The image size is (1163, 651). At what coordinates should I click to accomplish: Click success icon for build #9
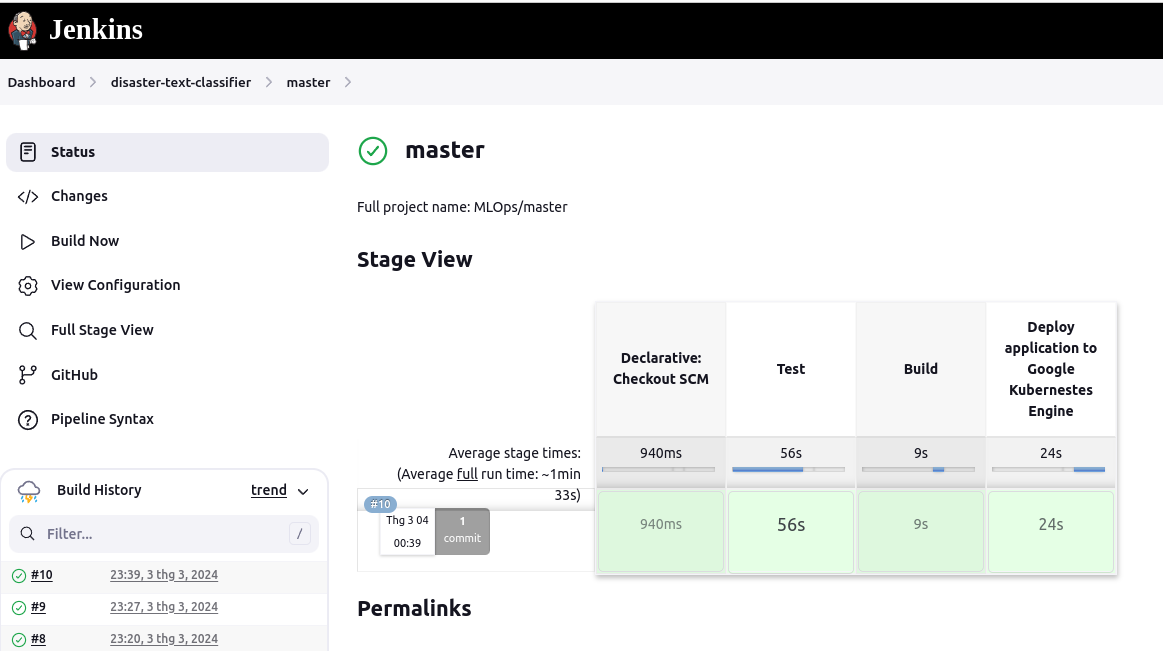[x=19, y=607]
